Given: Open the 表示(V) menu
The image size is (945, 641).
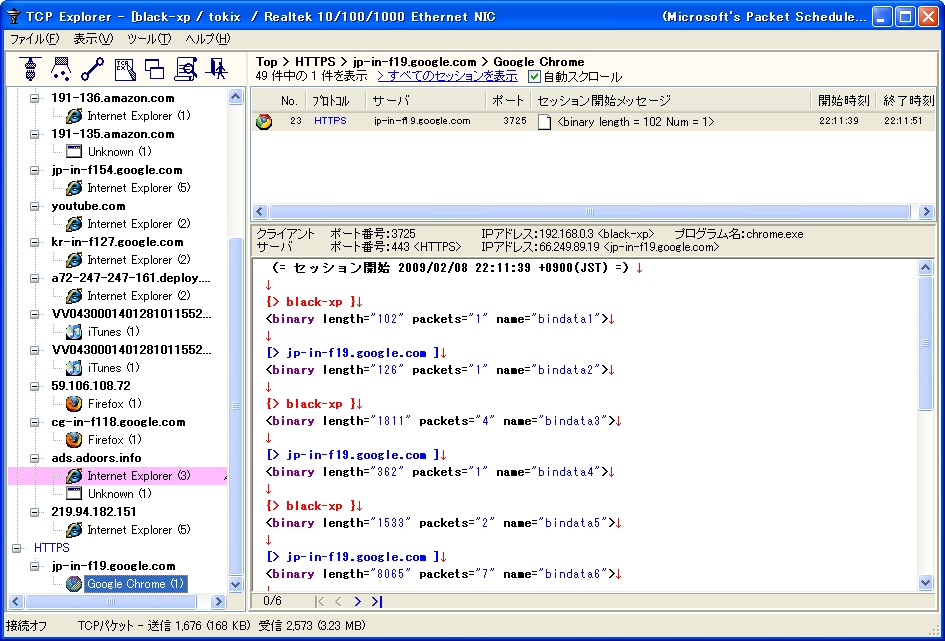Looking at the screenshot, I should coord(93,39).
